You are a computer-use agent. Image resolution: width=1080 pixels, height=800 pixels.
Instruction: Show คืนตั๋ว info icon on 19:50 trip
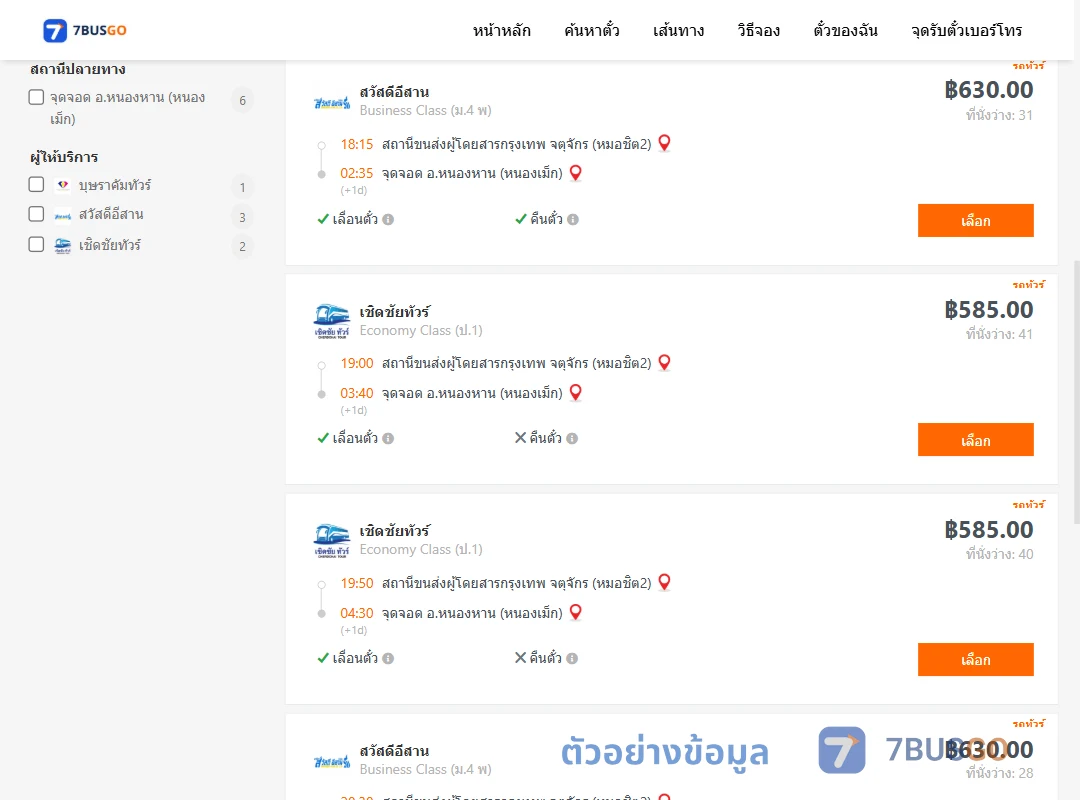(572, 659)
